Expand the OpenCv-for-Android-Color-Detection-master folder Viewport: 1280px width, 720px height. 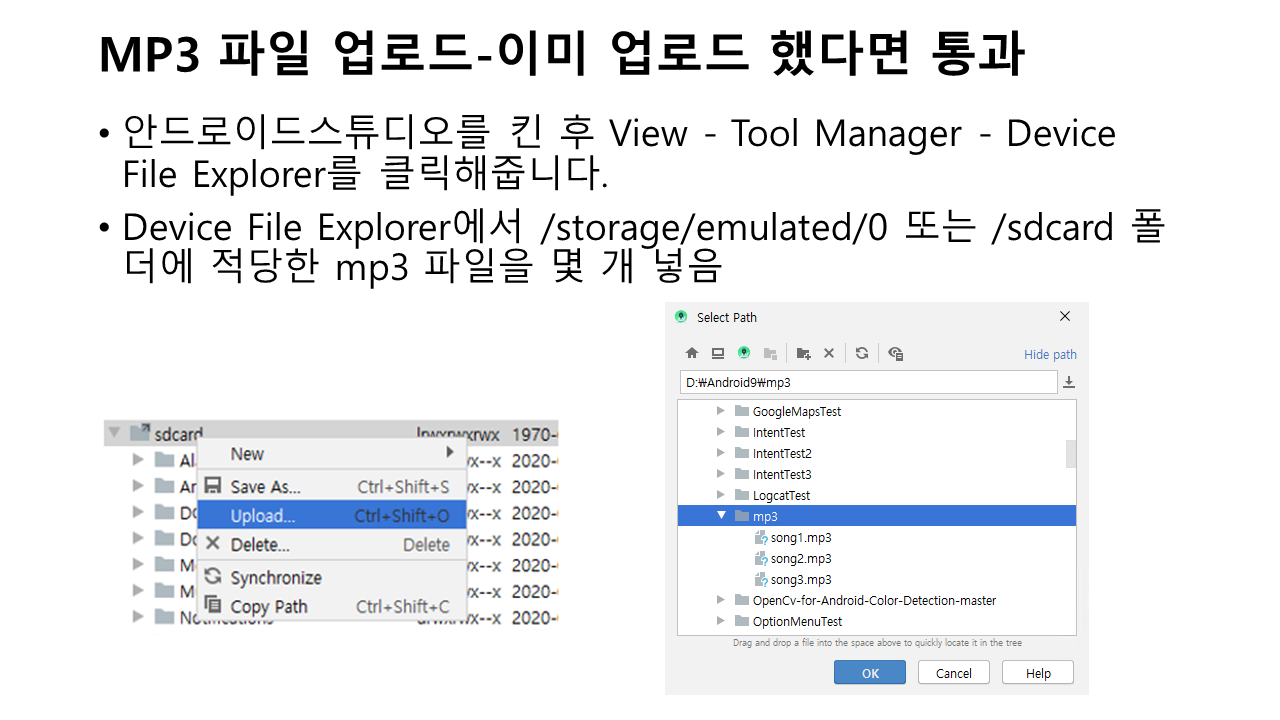pos(721,600)
